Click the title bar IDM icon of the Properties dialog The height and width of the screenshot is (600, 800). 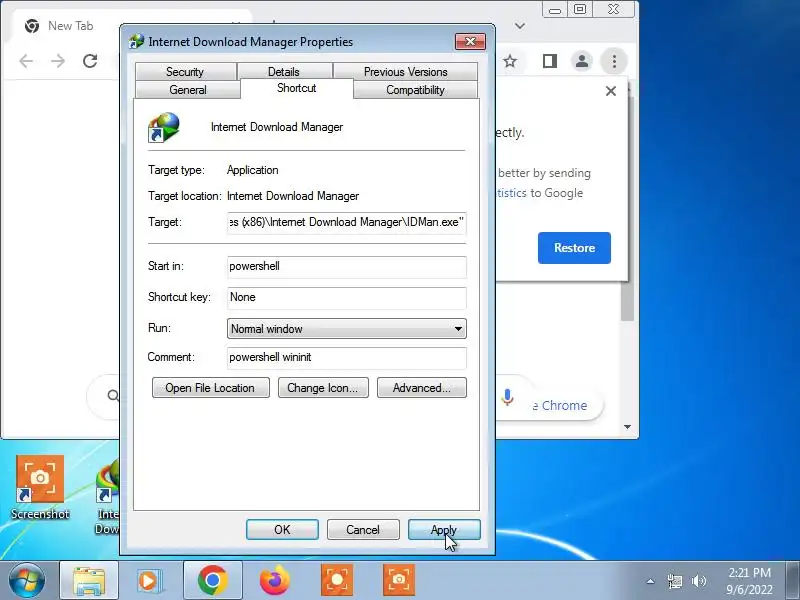pos(136,41)
